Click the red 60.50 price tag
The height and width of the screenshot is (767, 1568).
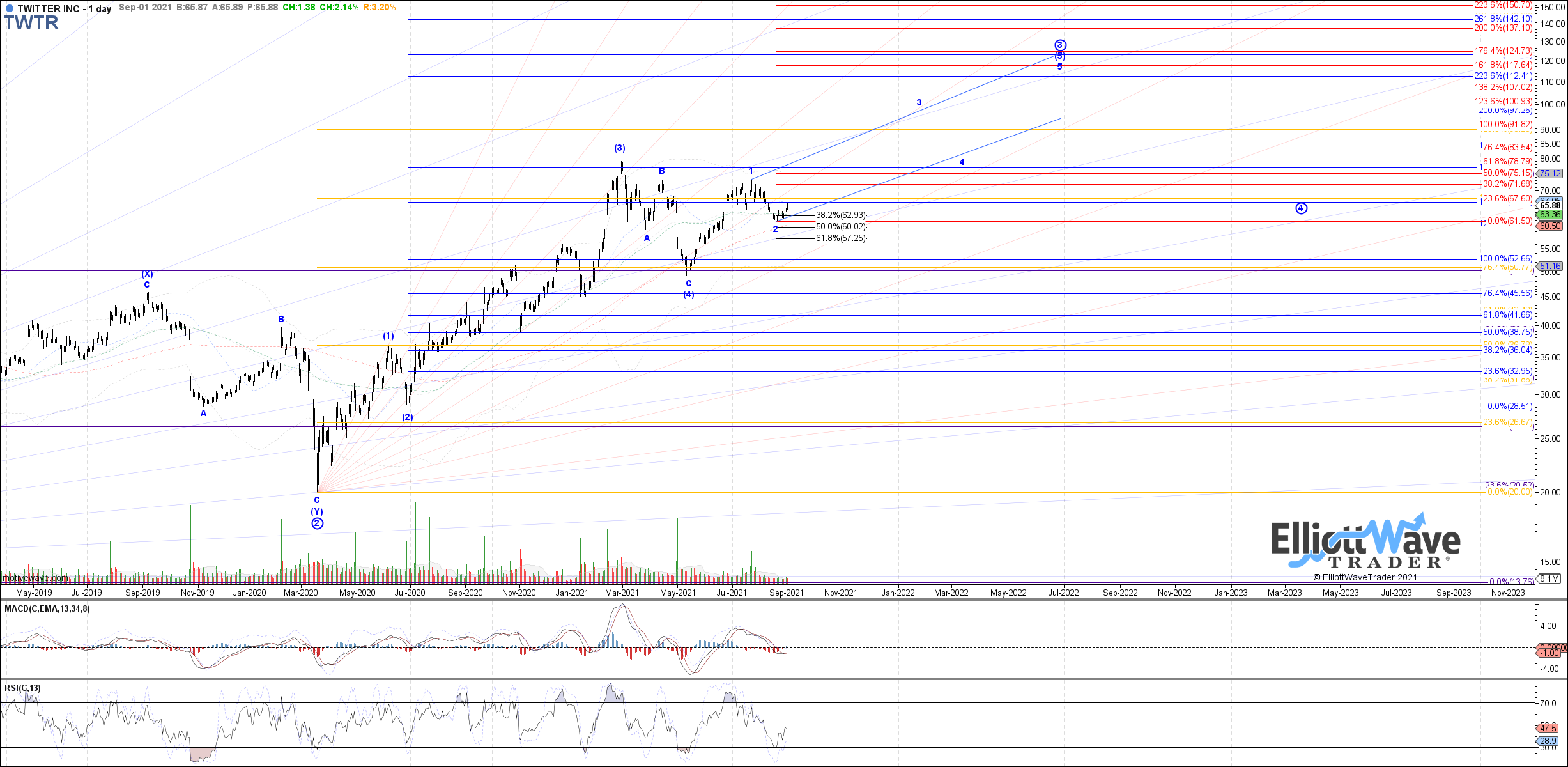click(x=1550, y=226)
